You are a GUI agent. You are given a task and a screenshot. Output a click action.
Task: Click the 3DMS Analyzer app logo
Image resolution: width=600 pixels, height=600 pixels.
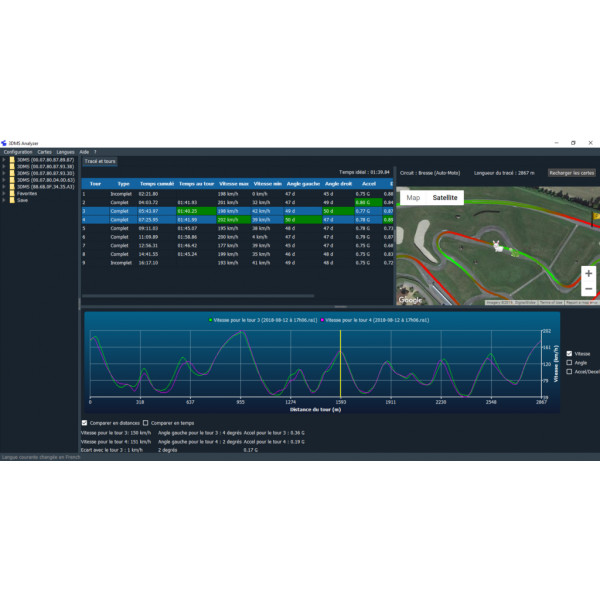click(x=4, y=143)
